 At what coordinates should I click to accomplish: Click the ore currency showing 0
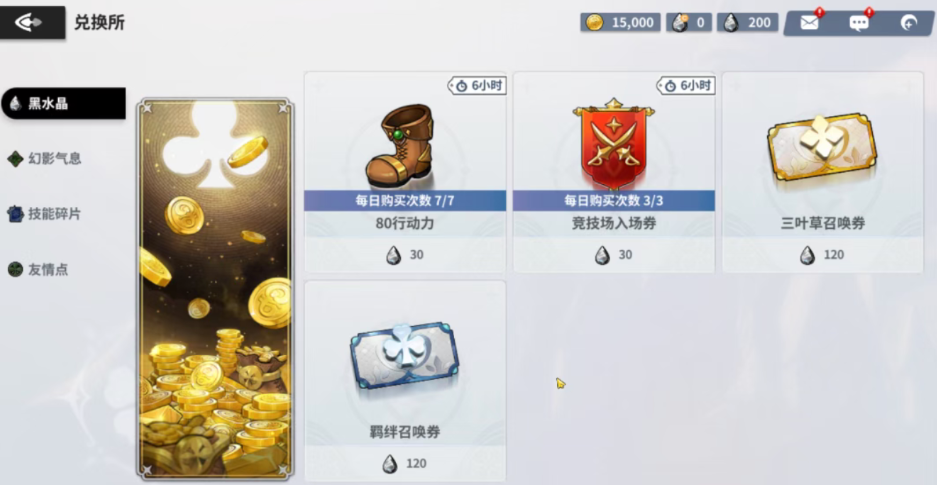pos(688,23)
